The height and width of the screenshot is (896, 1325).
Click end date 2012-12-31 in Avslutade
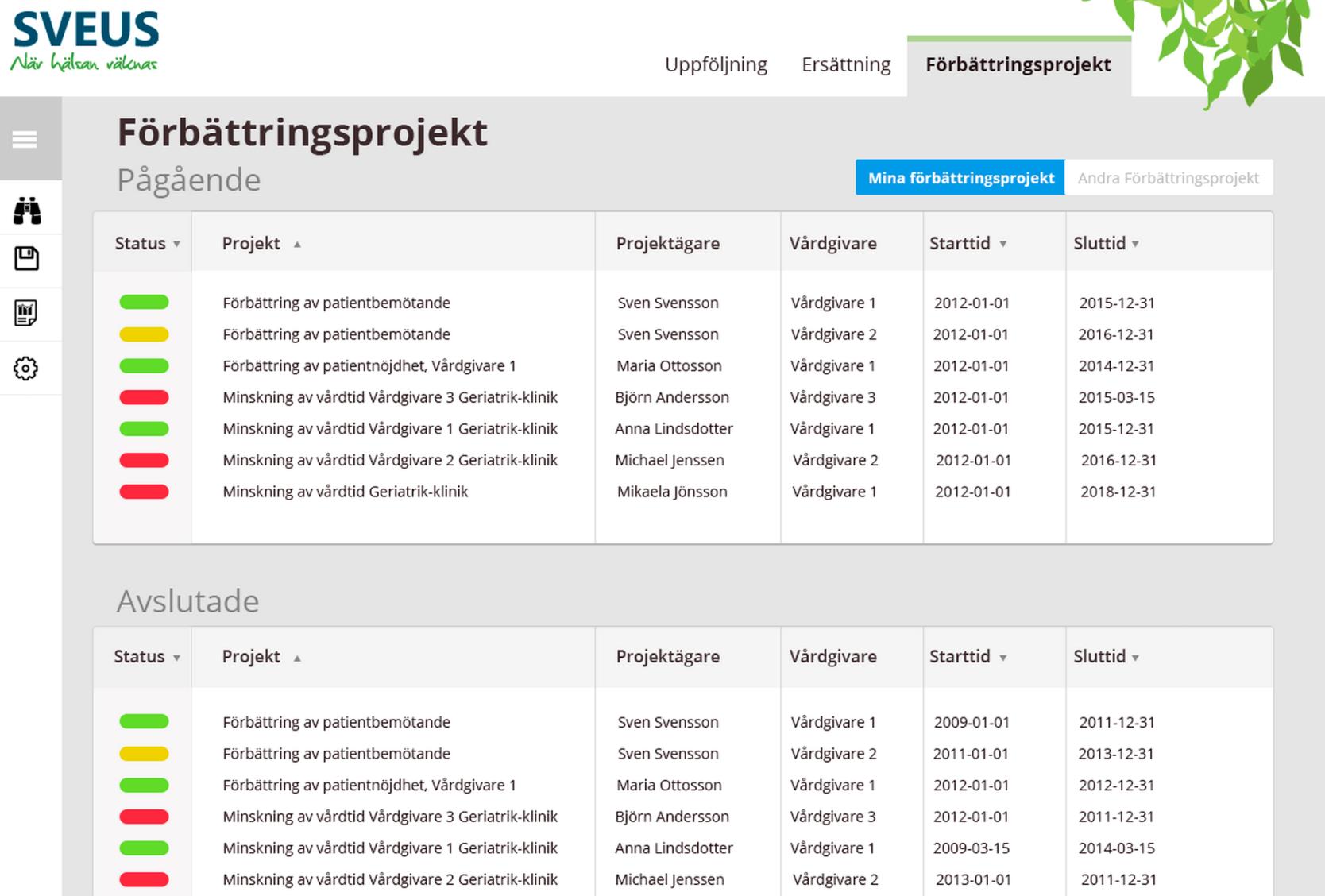click(x=1116, y=786)
